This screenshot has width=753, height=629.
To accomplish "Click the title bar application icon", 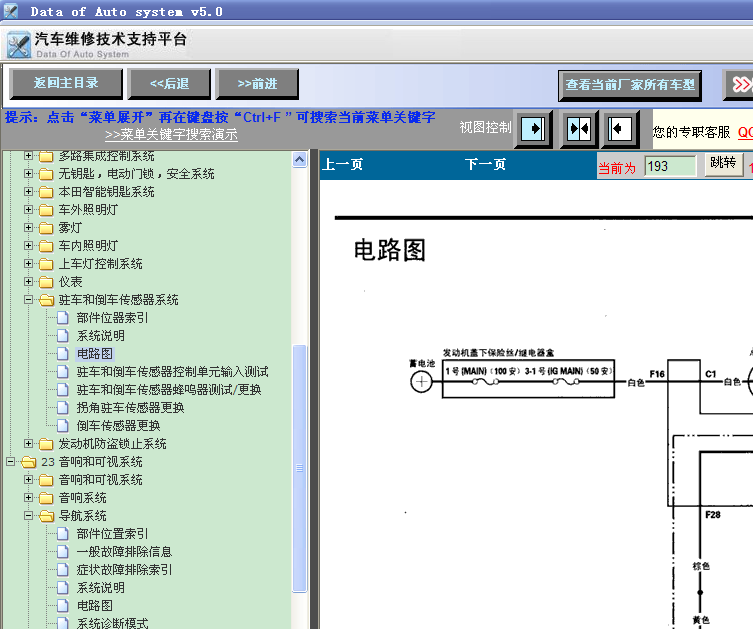I will coord(11,11).
